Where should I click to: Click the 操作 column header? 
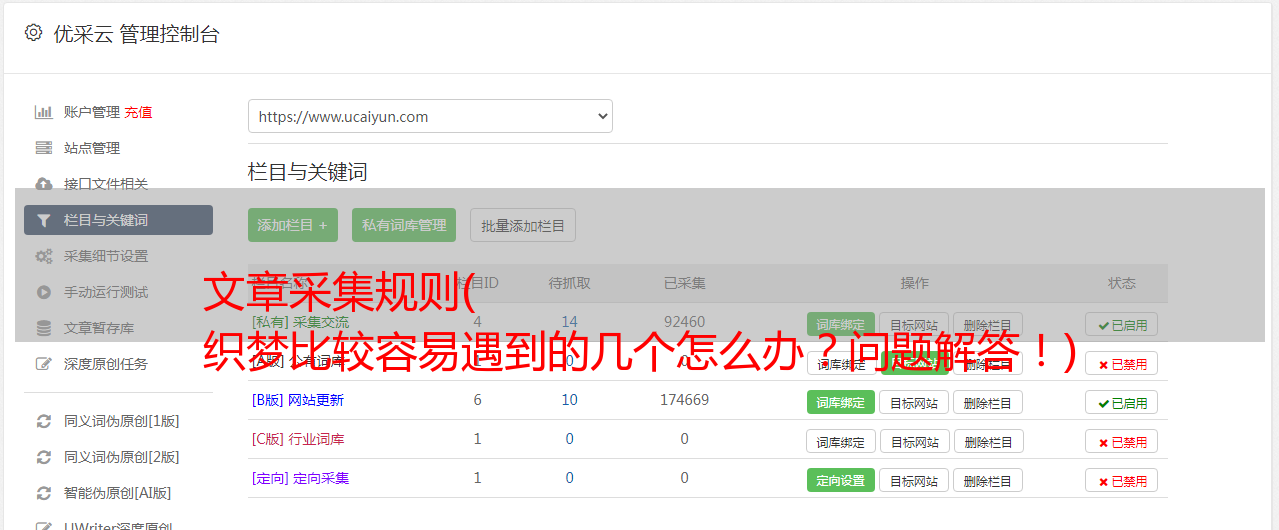point(915,283)
